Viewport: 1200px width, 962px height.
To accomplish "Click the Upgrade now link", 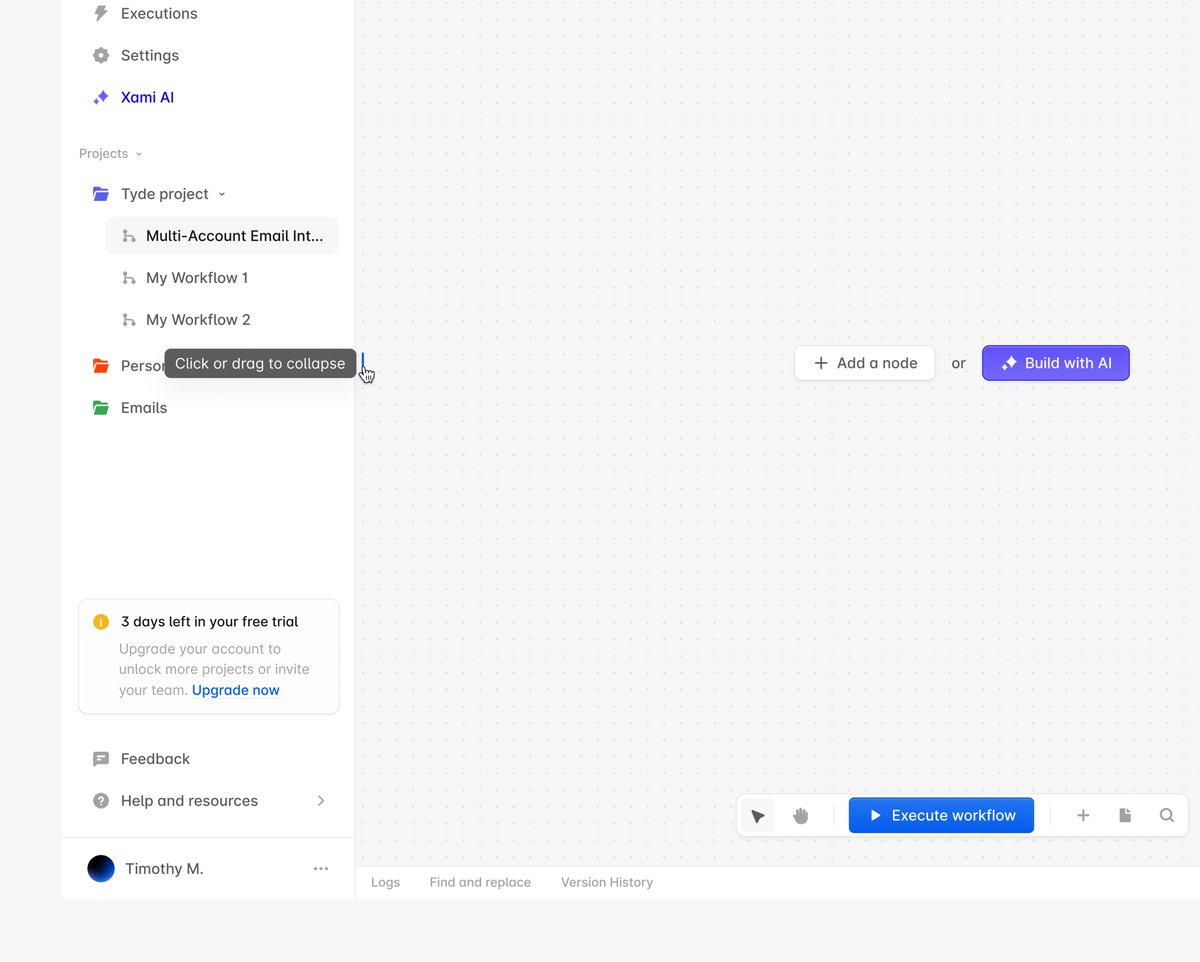I will (x=236, y=690).
